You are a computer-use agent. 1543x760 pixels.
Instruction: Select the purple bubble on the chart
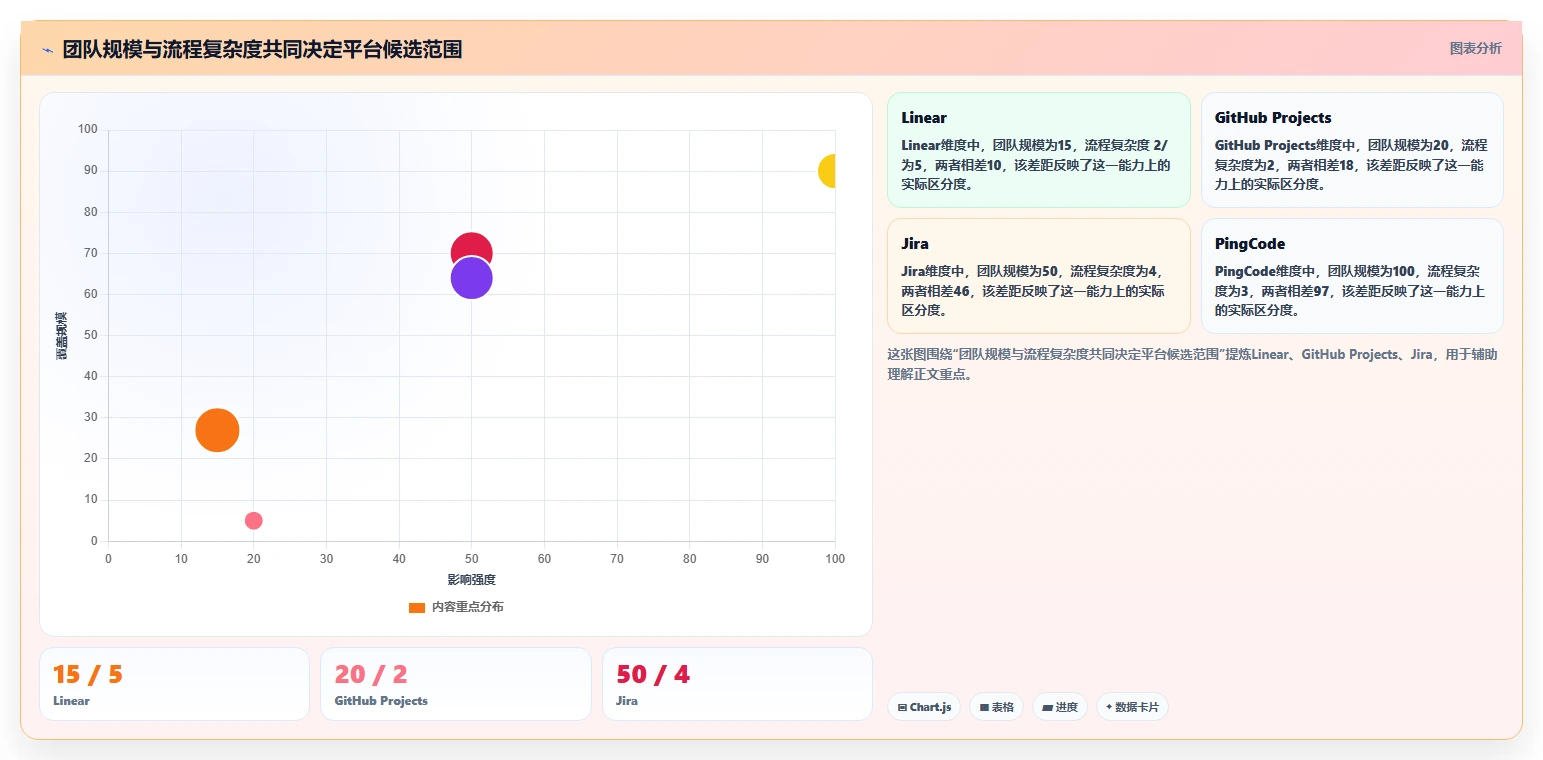(471, 278)
